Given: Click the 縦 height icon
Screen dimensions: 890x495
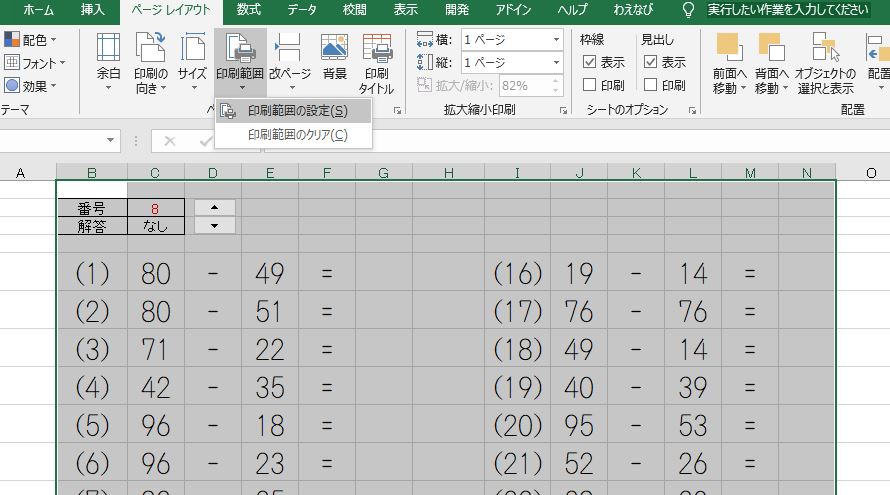Looking at the screenshot, I should [x=425, y=62].
